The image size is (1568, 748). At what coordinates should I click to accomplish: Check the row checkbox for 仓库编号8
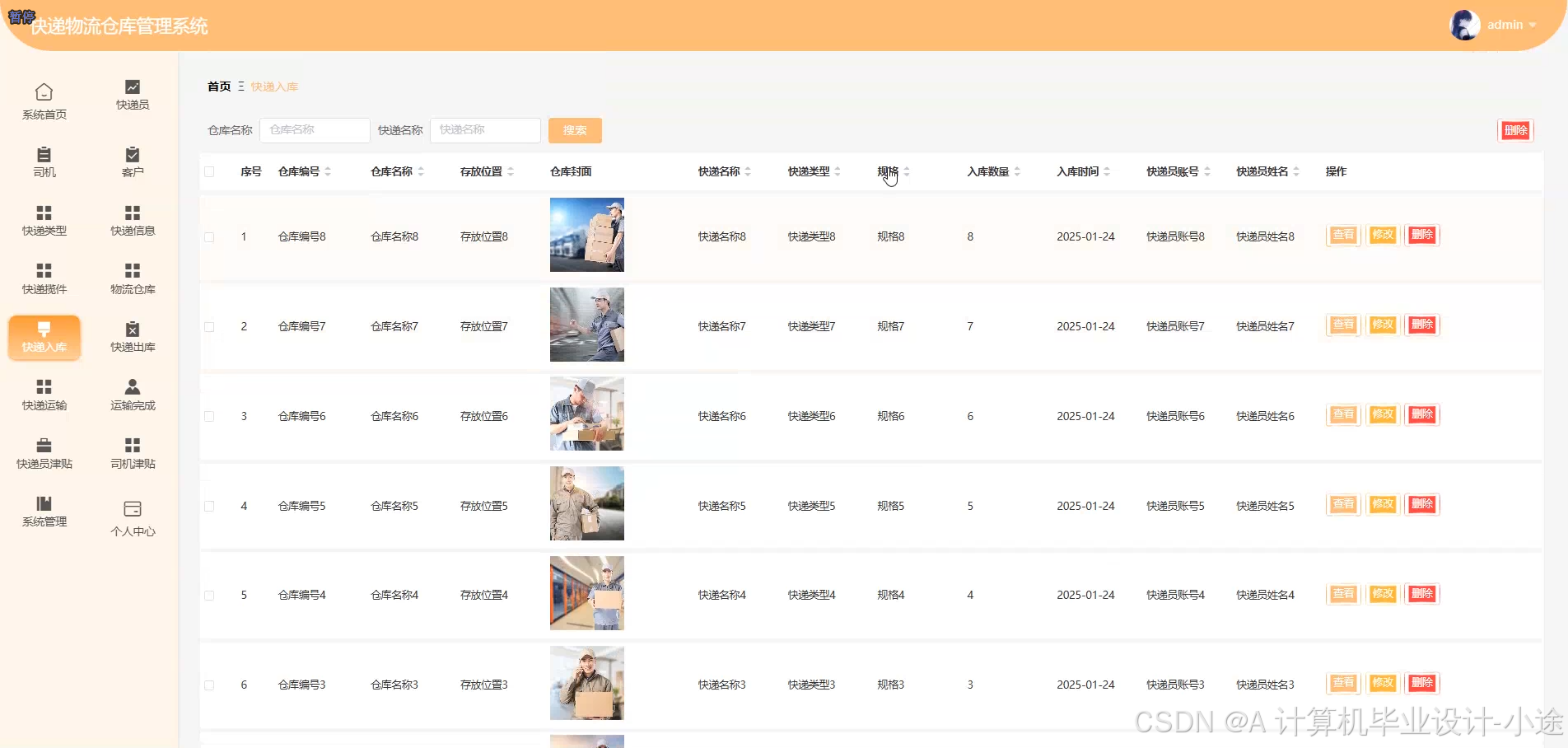tap(209, 236)
